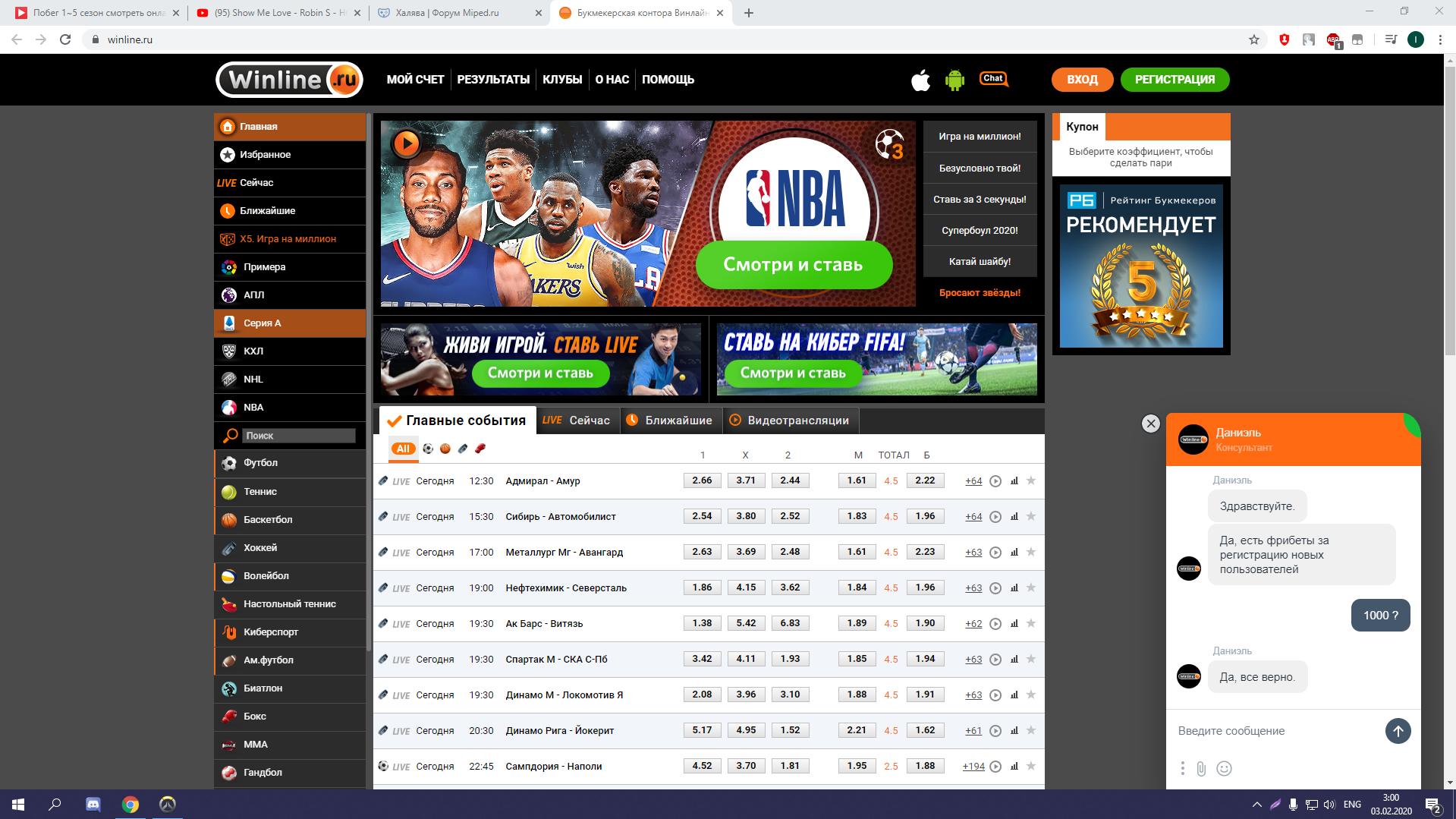Image resolution: width=1456 pixels, height=819 pixels.
Task: Expand +64 markets for Сибирь - Автомобилист
Action: [x=973, y=517]
